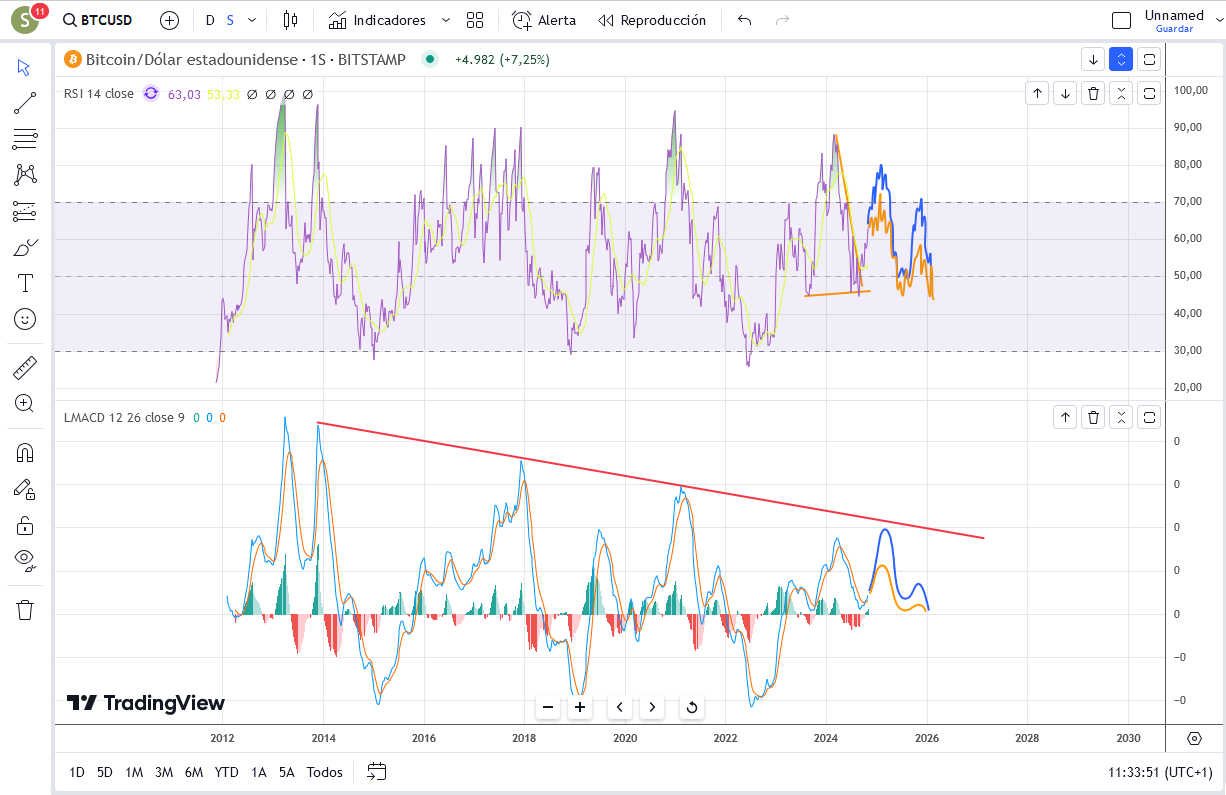Toggle stay in drawing mode pencil lock

25,488
